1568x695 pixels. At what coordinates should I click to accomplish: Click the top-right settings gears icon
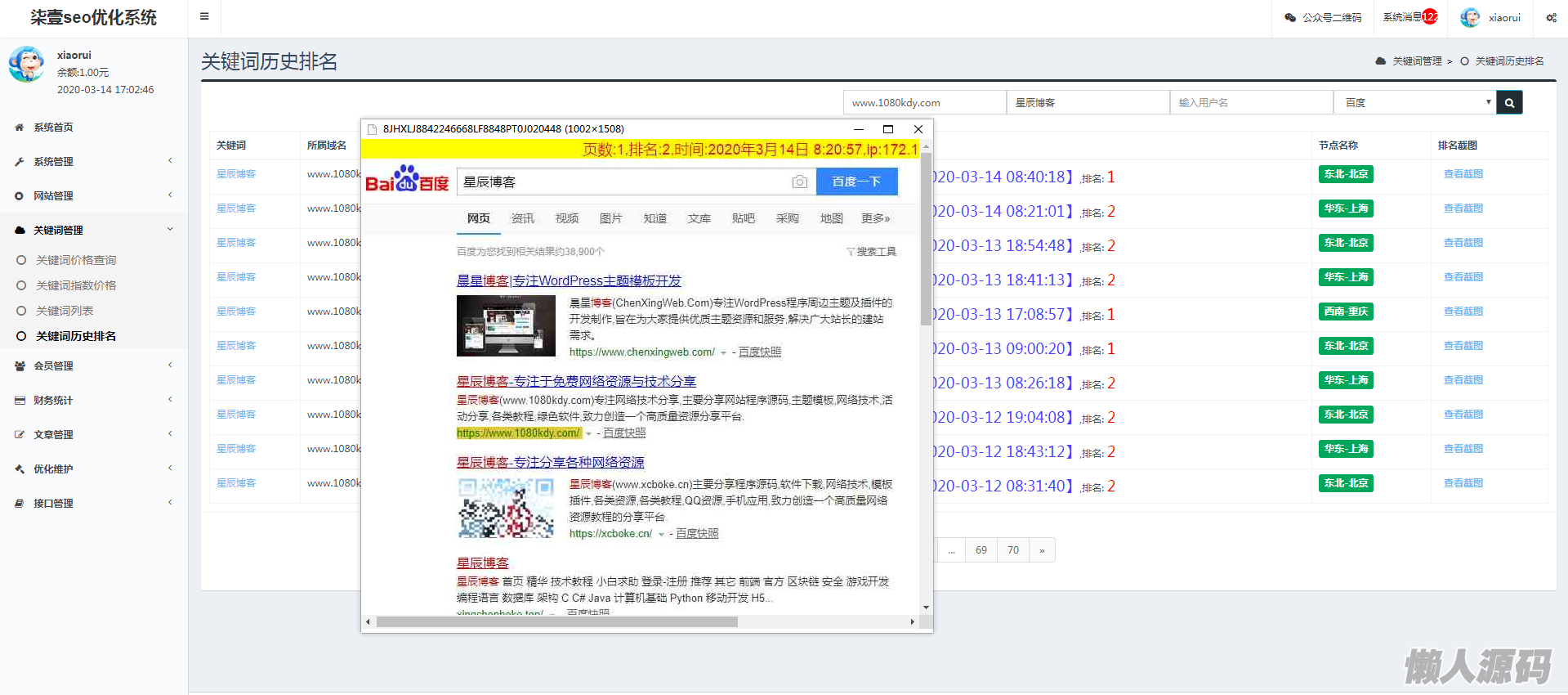[x=1551, y=17]
